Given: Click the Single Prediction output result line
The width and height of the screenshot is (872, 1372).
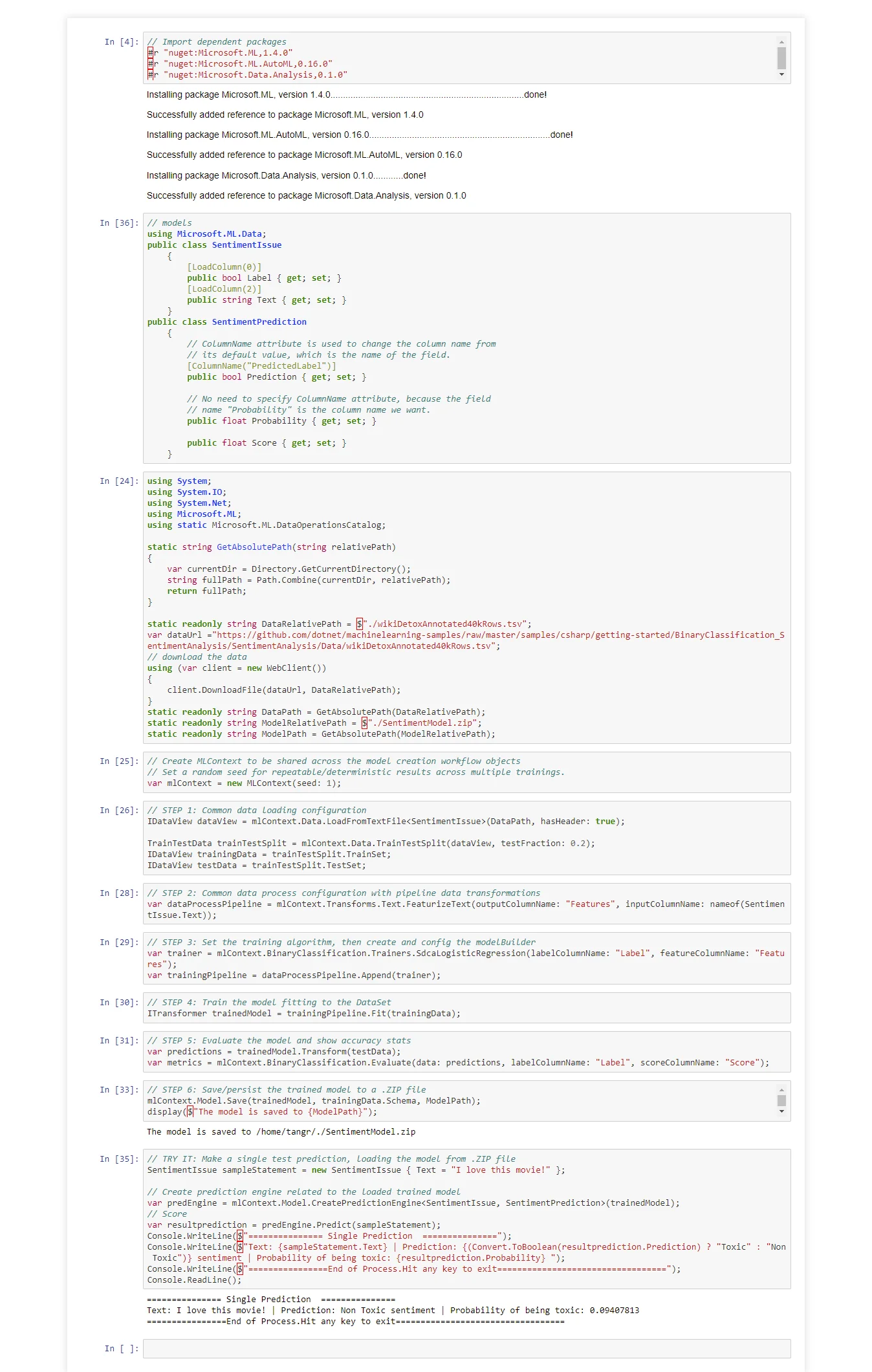Looking at the screenshot, I should point(393,1311).
